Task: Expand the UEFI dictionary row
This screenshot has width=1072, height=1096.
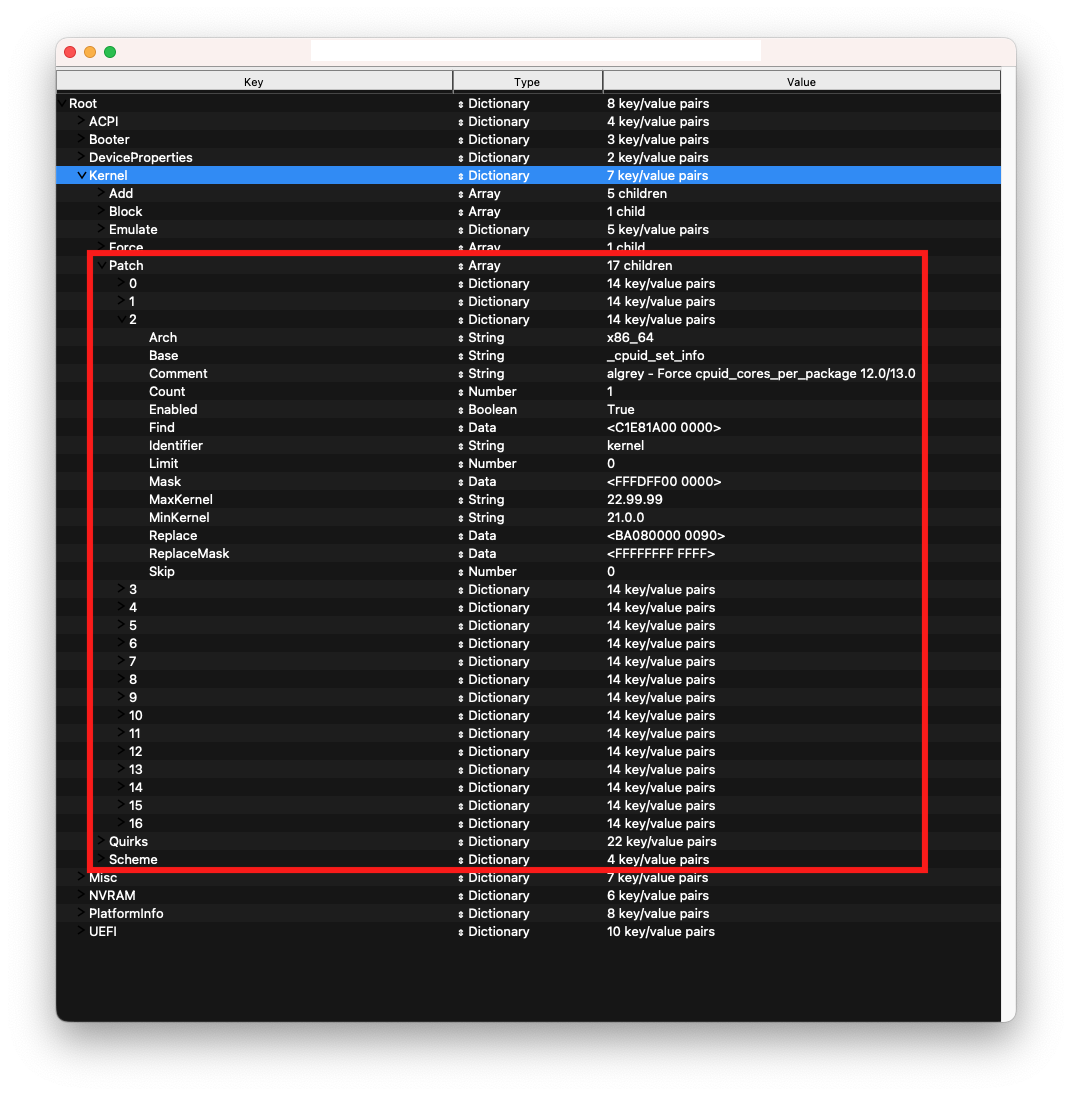Action: pos(81,931)
